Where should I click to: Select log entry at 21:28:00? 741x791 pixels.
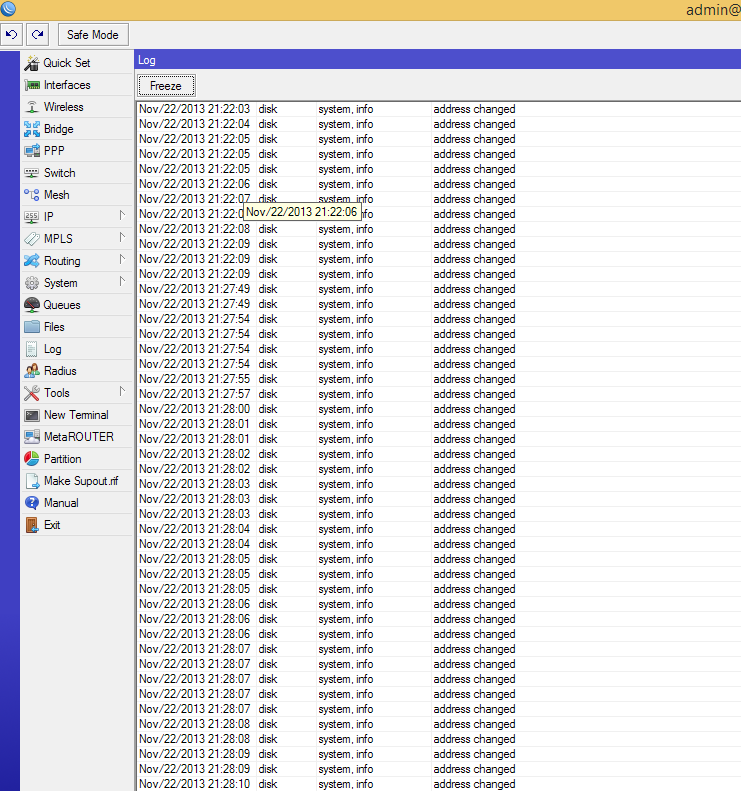pos(439,409)
